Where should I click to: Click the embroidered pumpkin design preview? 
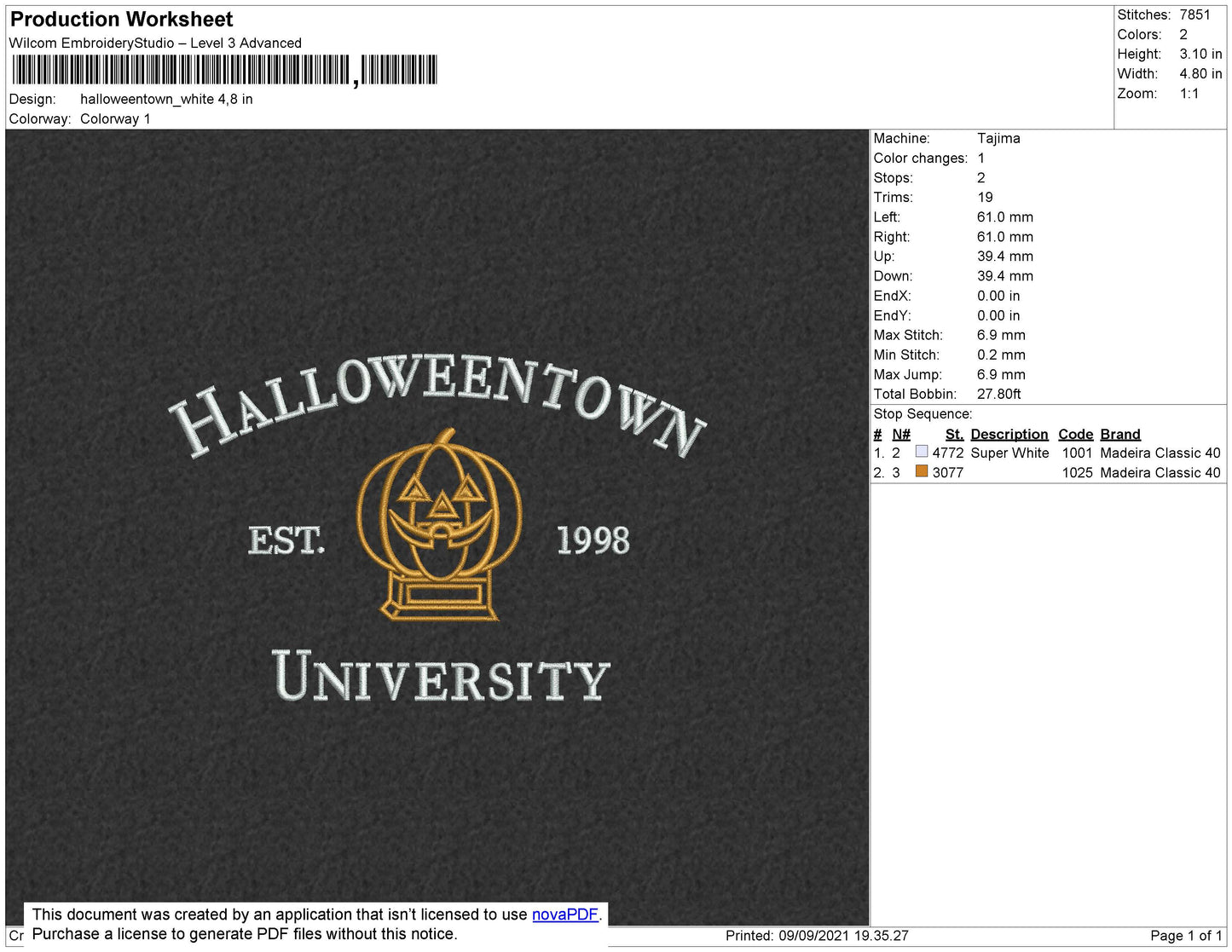tap(440, 525)
